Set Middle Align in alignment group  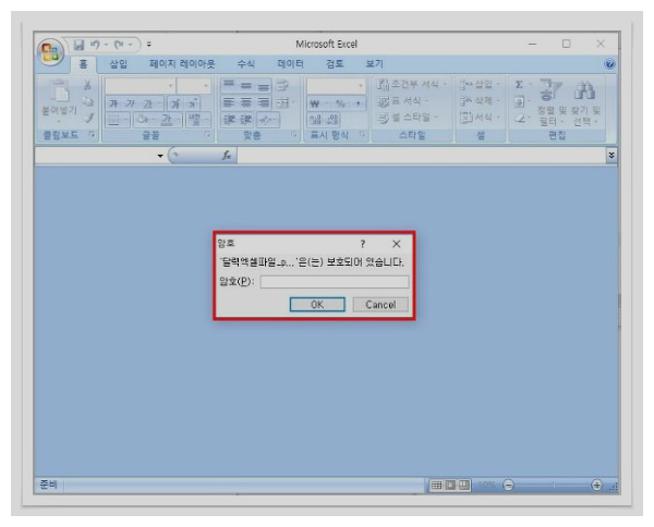[x=246, y=85]
